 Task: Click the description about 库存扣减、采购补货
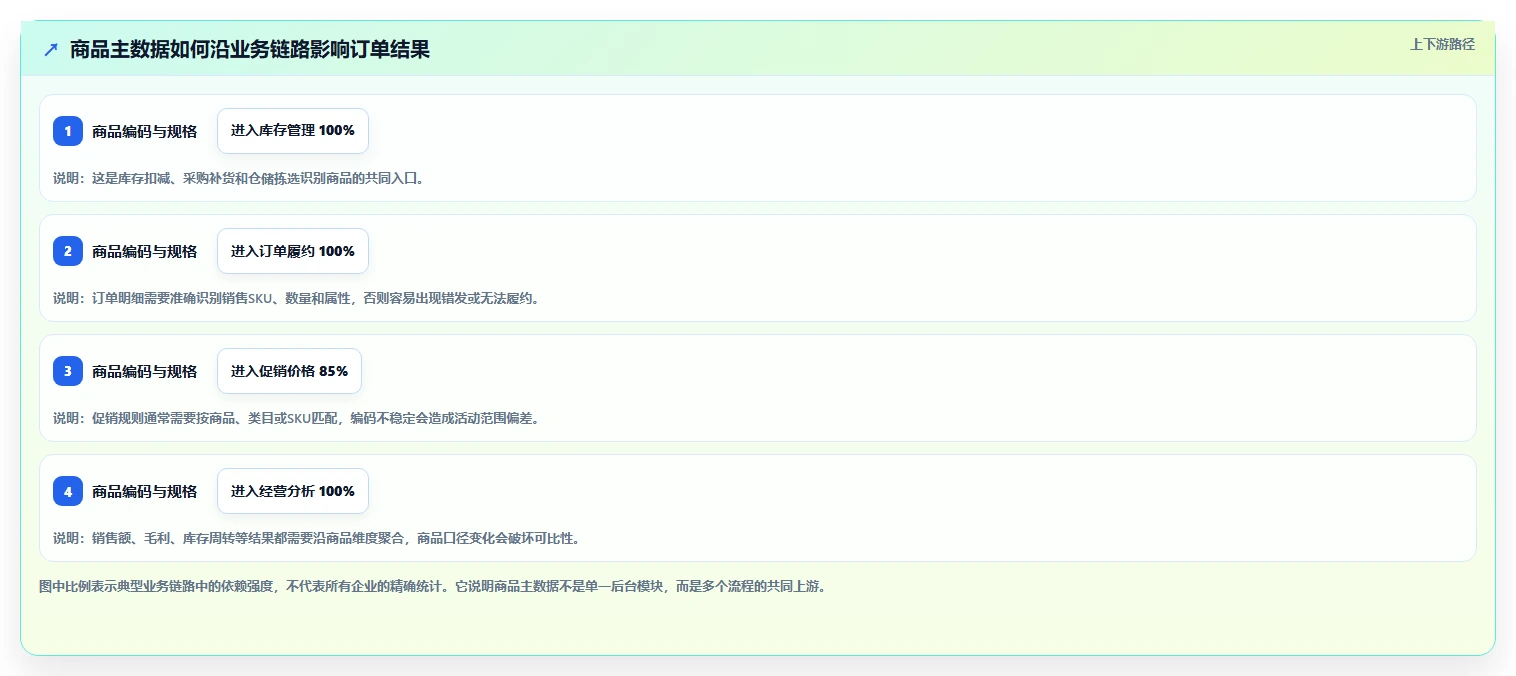coord(239,178)
